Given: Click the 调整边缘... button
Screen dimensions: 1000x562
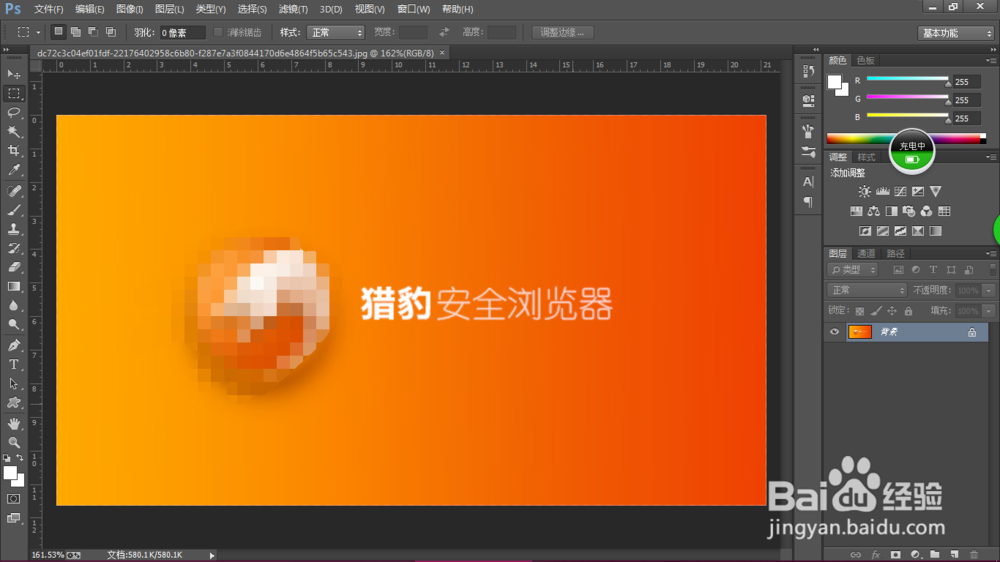Looking at the screenshot, I should [562, 33].
